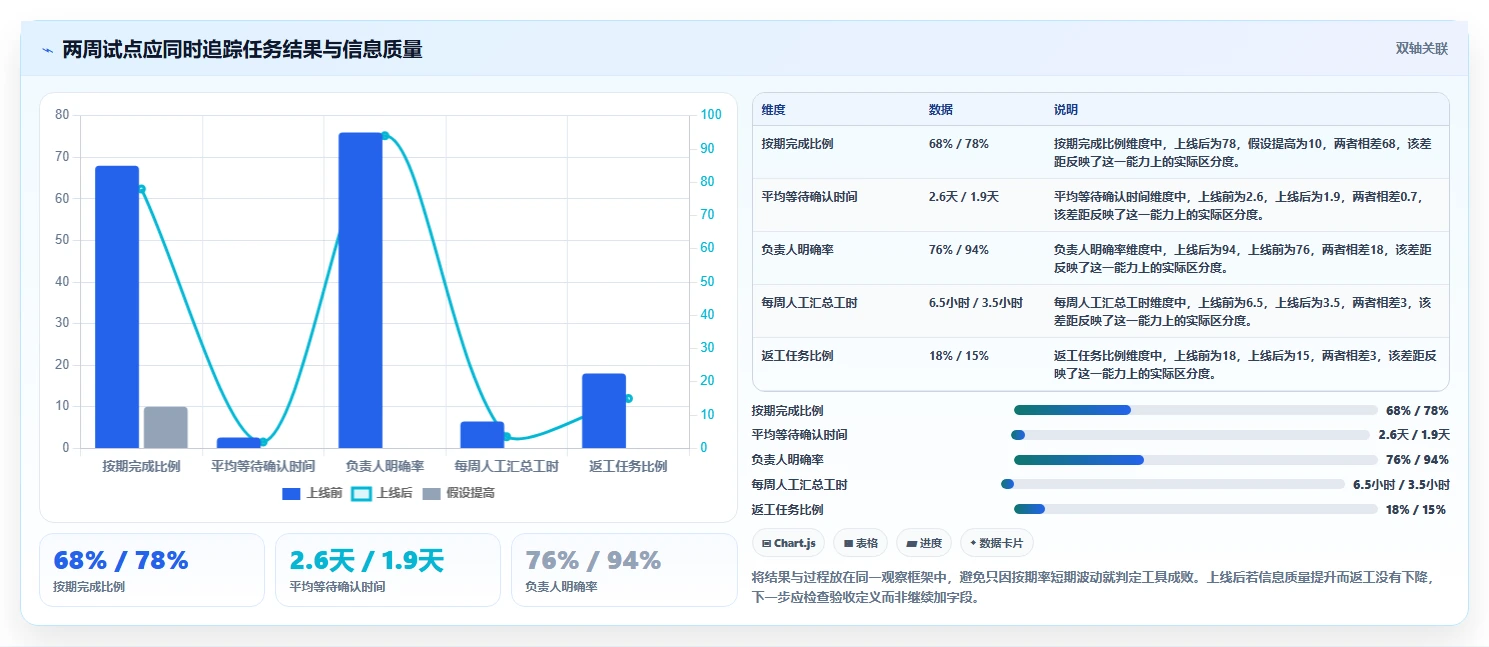Click the 说明 column header
The image size is (1489, 647).
1066,110
